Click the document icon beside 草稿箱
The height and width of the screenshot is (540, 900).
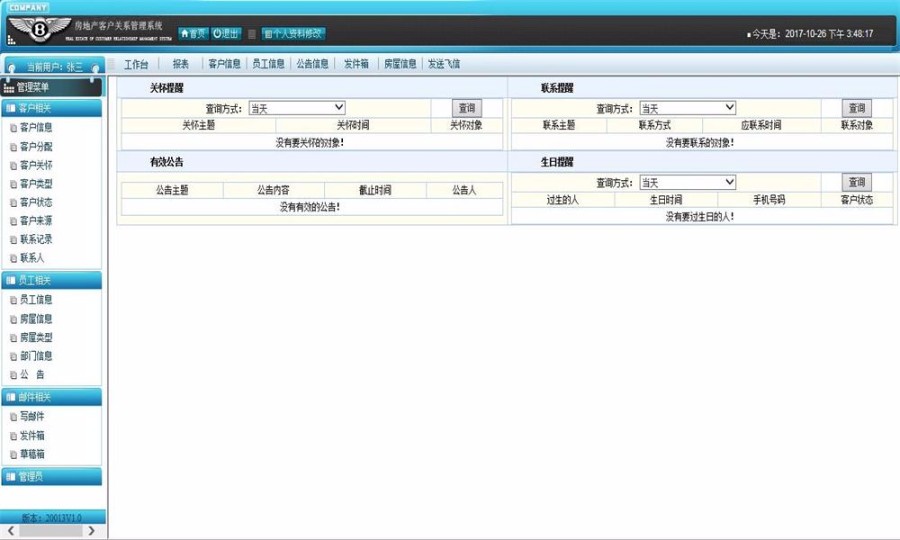coord(13,455)
